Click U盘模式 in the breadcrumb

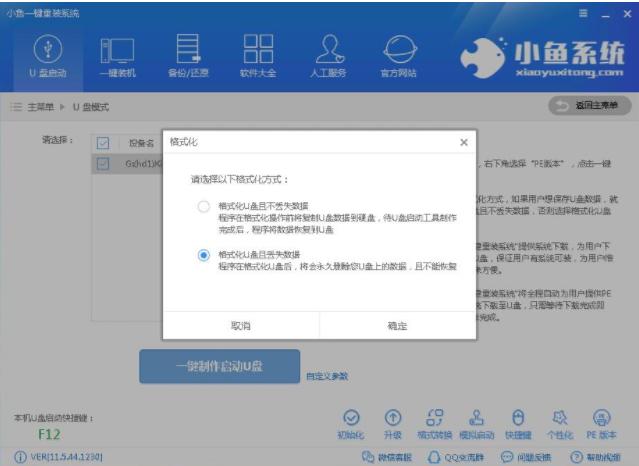[x=91, y=107]
